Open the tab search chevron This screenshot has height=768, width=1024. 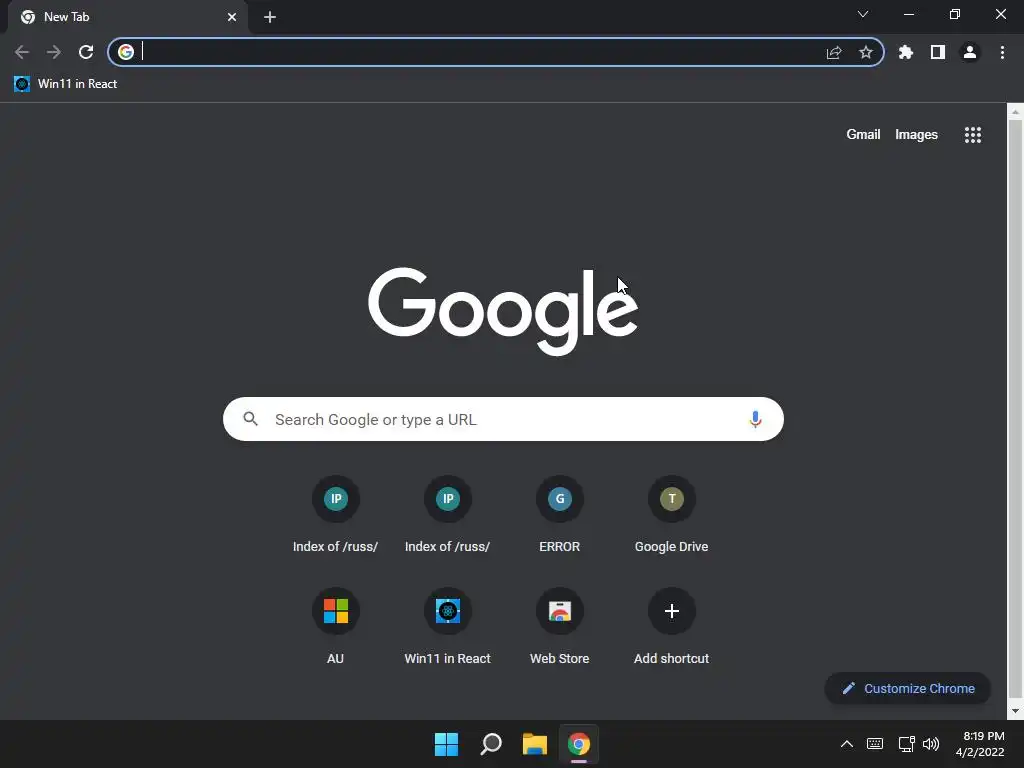point(863,14)
